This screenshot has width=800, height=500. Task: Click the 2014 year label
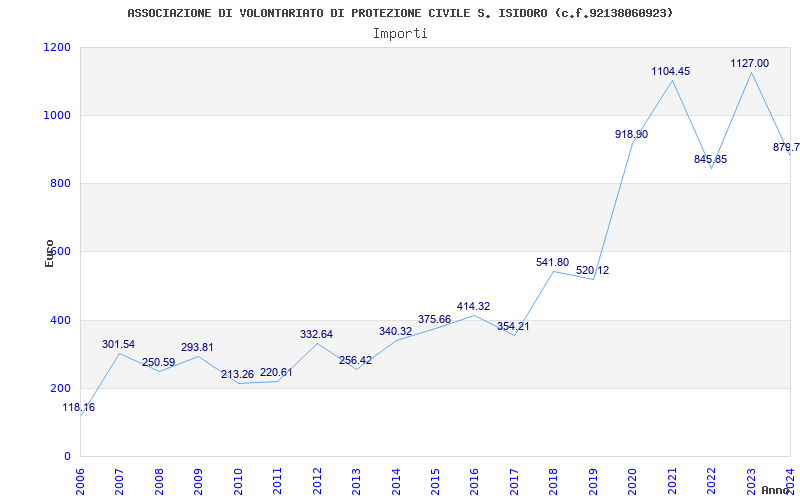coord(396,482)
